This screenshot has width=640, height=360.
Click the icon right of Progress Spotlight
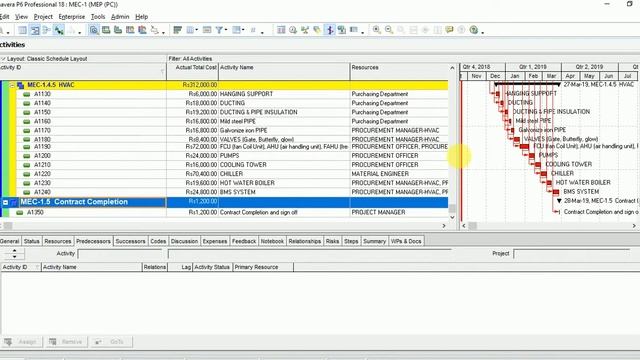[342, 30]
